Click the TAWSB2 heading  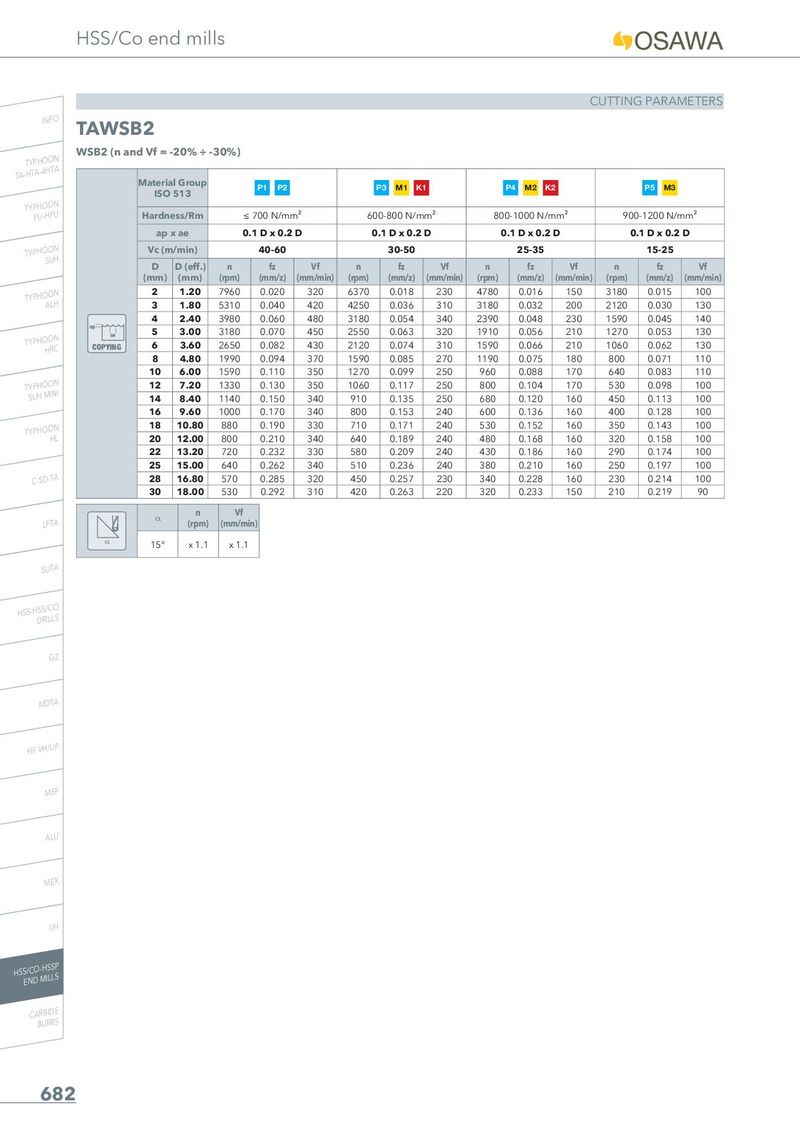coord(116,129)
